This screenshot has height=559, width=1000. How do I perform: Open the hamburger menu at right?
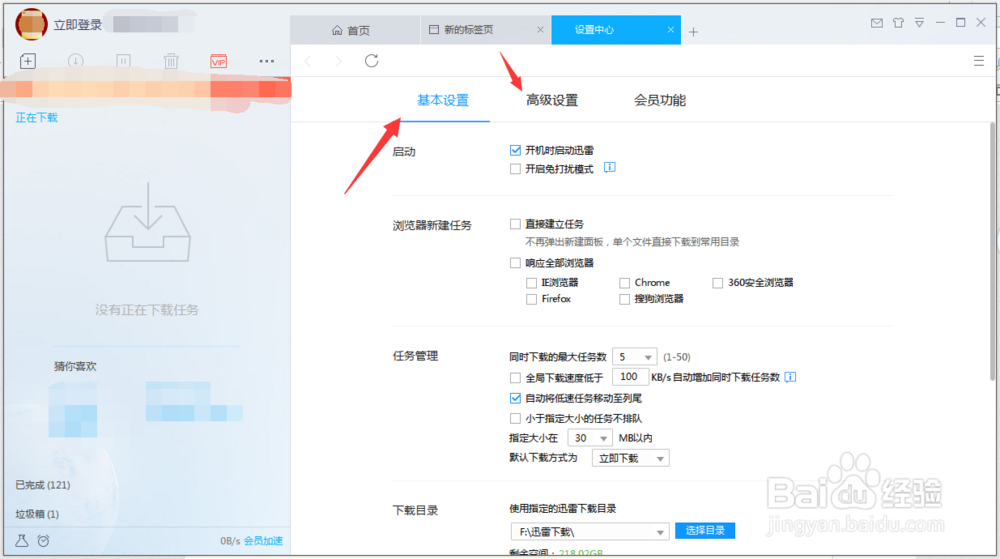tap(978, 61)
